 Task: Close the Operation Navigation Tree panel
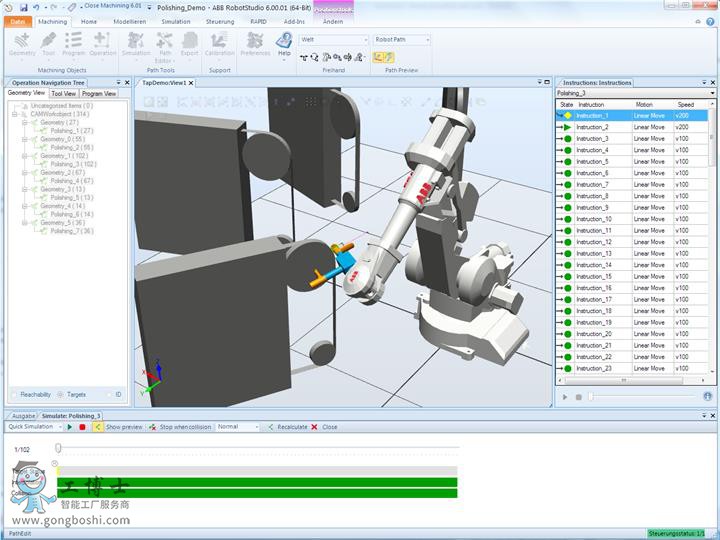click(x=127, y=83)
